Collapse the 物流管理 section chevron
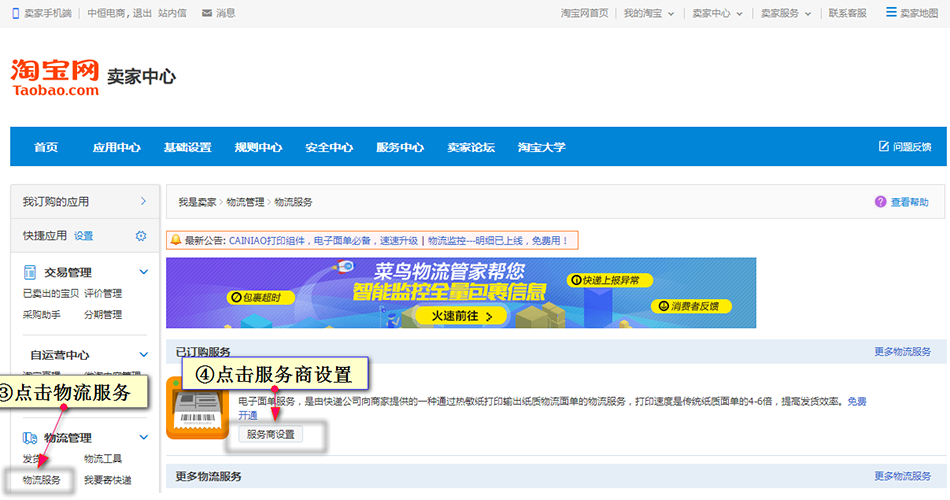The height and width of the screenshot is (500, 950). [144, 437]
